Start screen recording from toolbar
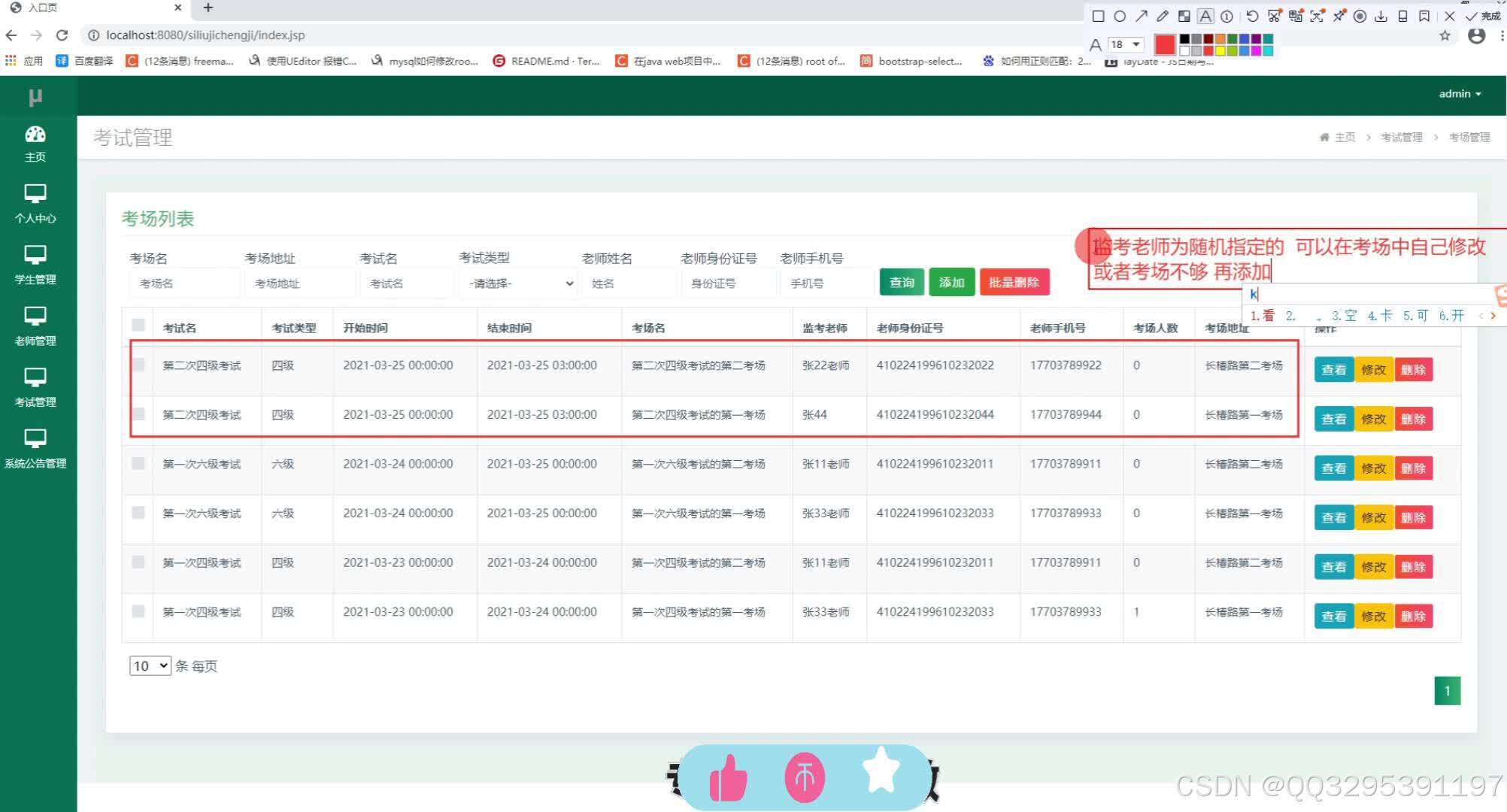The image size is (1507, 812). click(1360, 16)
